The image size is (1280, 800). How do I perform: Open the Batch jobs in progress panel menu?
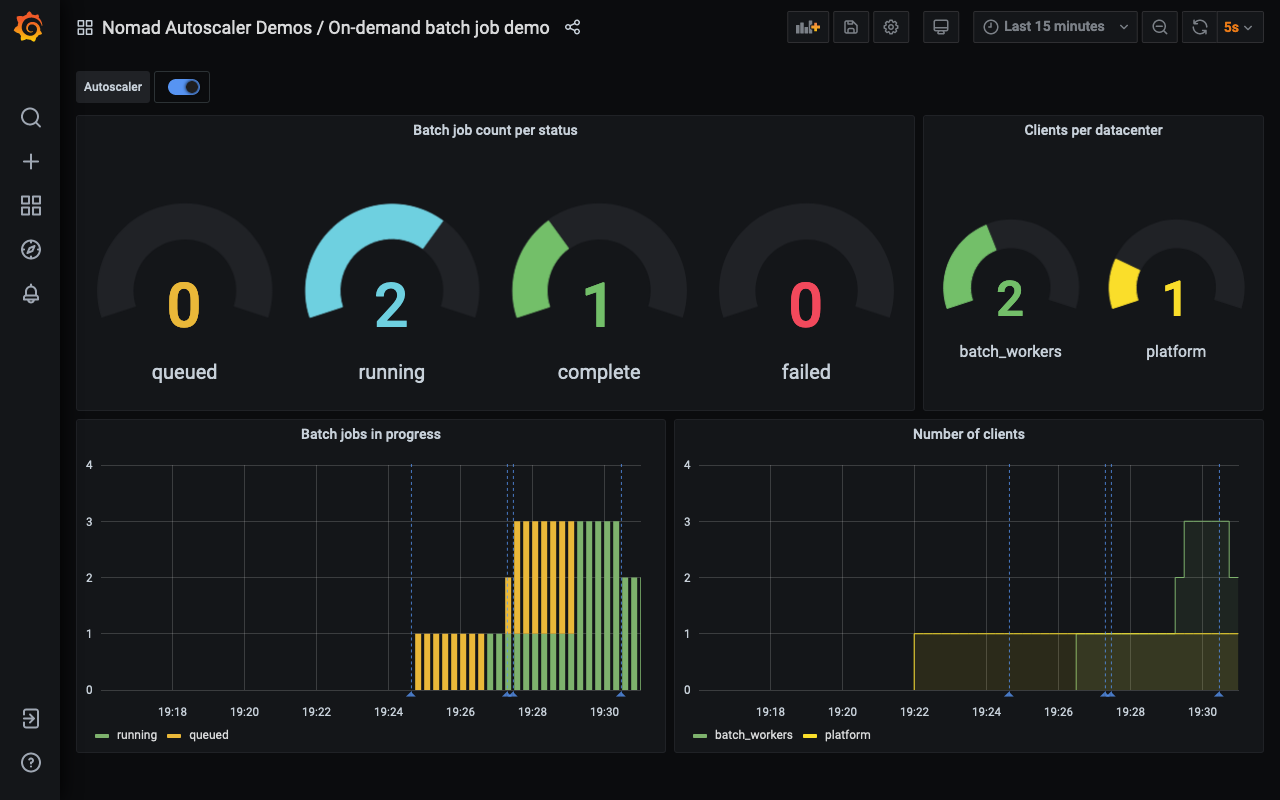point(371,434)
